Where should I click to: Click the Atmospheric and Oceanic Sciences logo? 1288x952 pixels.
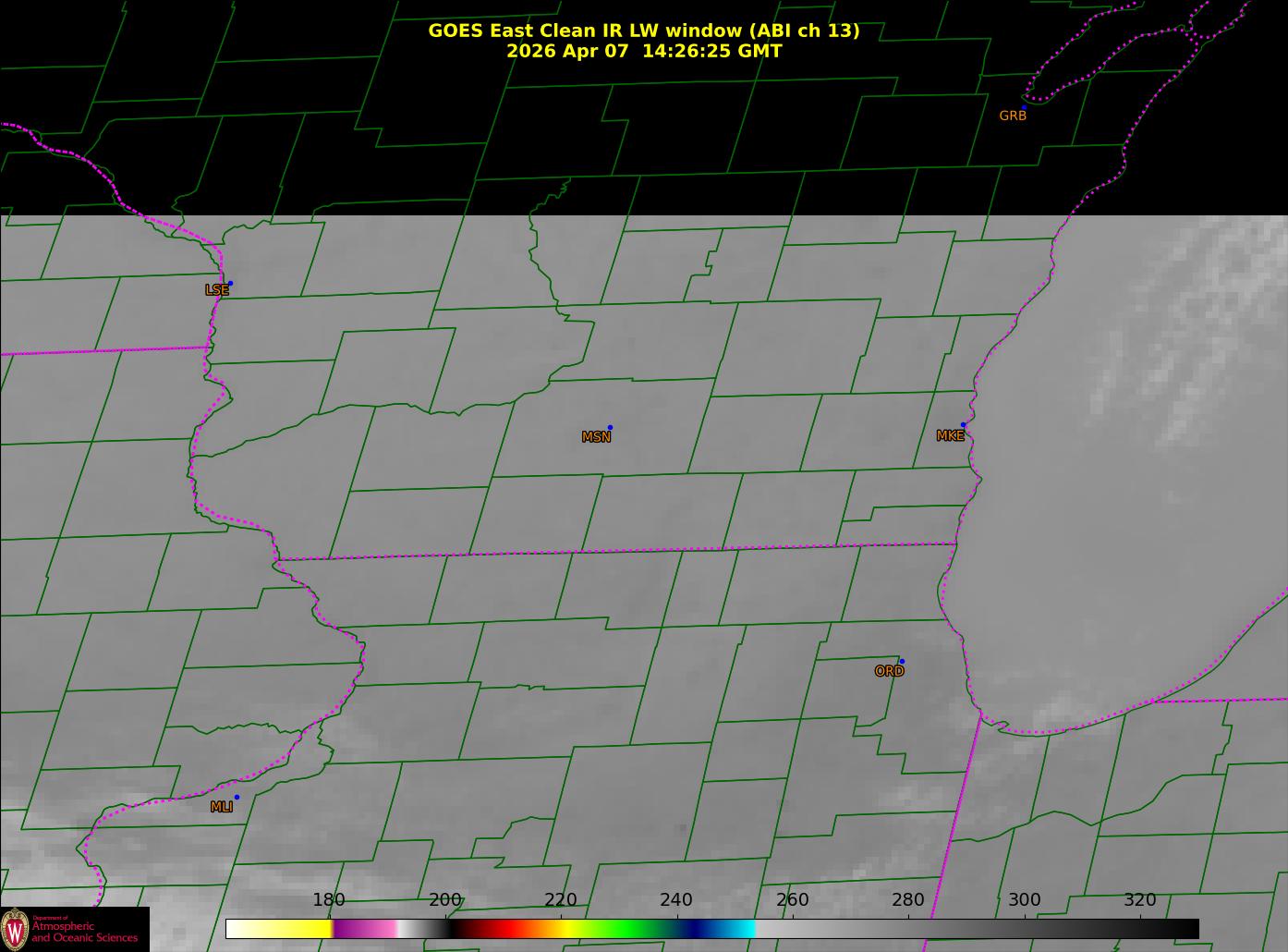click(74, 929)
